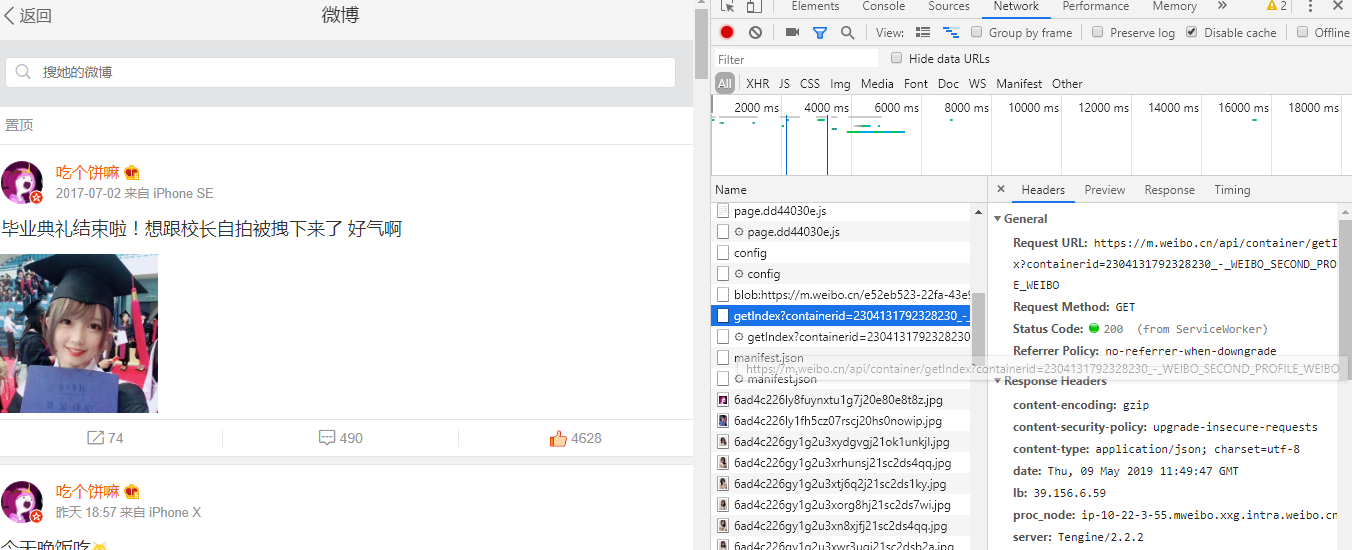This screenshot has width=1352, height=550.
Task: Toggle the device toolbar icon
Action: coord(754,7)
